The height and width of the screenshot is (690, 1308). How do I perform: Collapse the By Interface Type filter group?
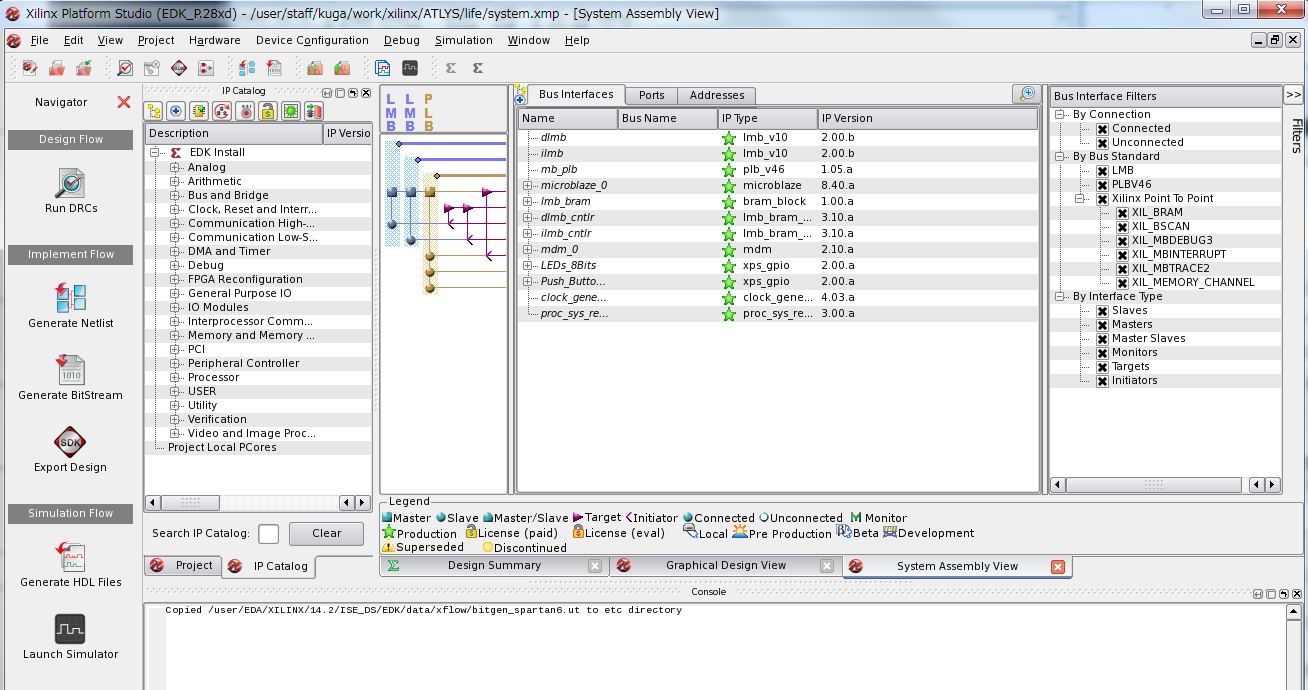(x=1060, y=297)
